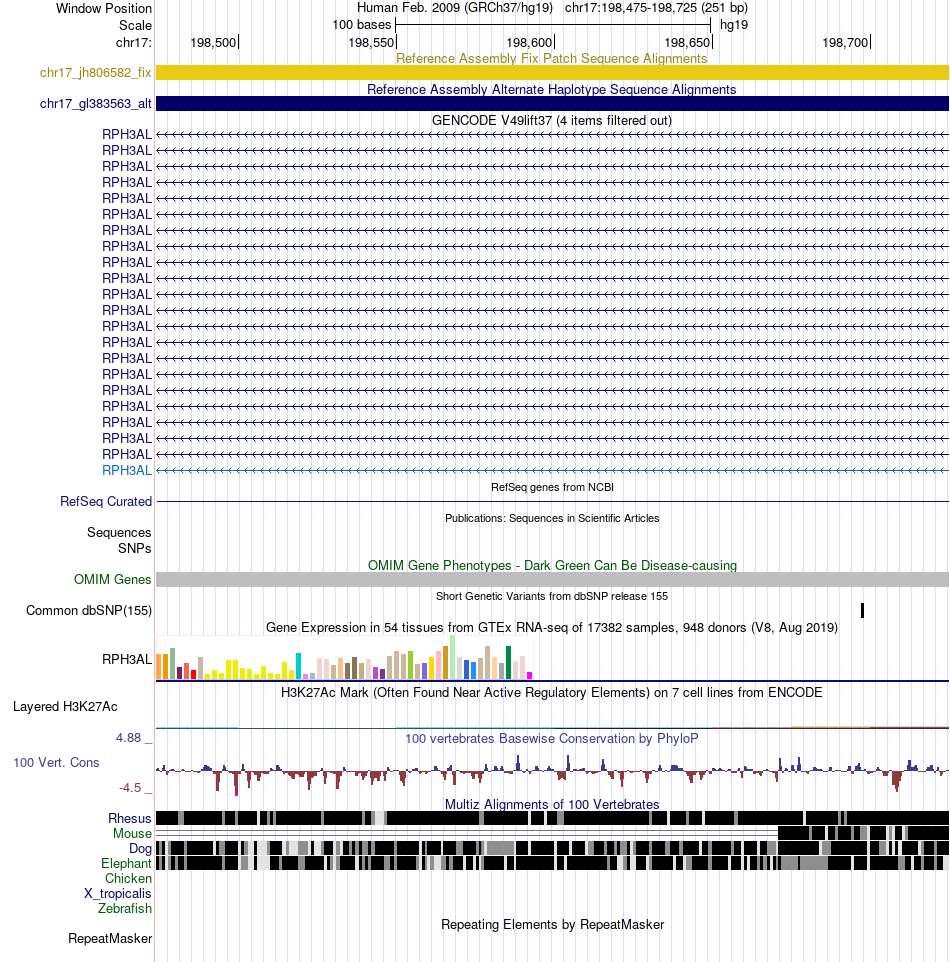
Task: Click the chr17_gl383563_alt track label
Action: (x=95, y=104)
